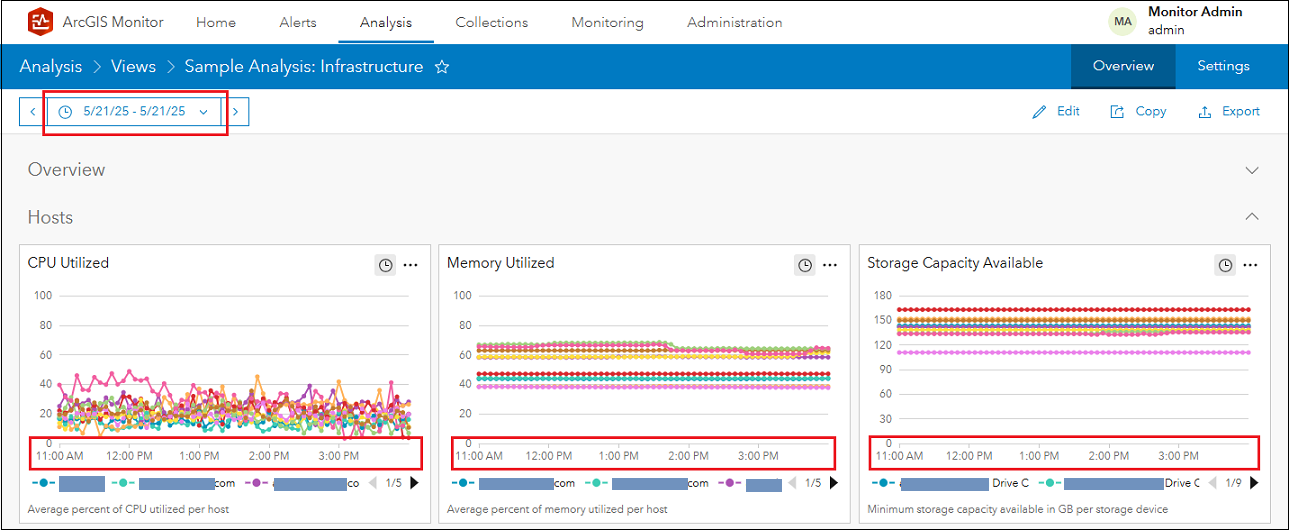Click the Edit button
This screenshot has height=530, width=1289.
1057,112
